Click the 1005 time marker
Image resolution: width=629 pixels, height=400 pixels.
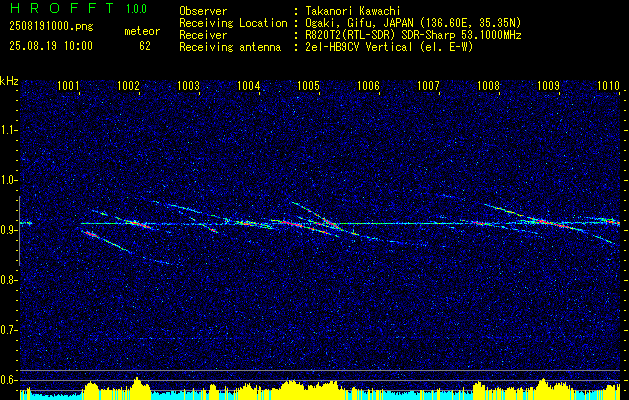(x=308, y=85)
